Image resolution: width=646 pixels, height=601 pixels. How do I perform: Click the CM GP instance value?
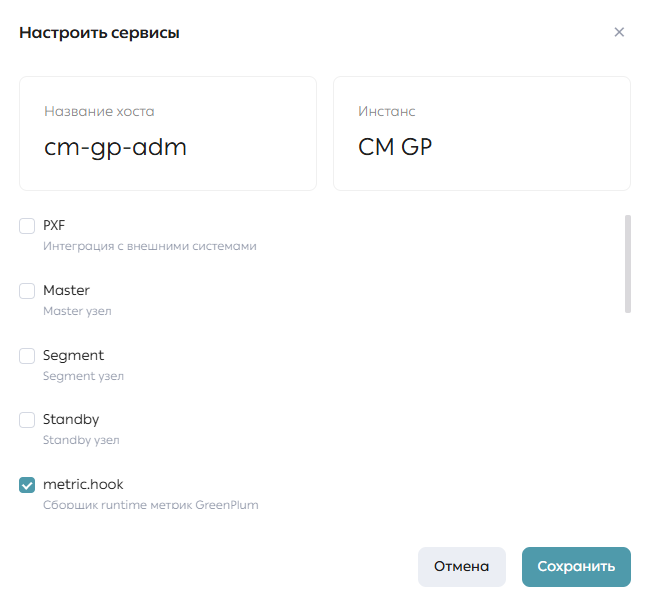395,147
